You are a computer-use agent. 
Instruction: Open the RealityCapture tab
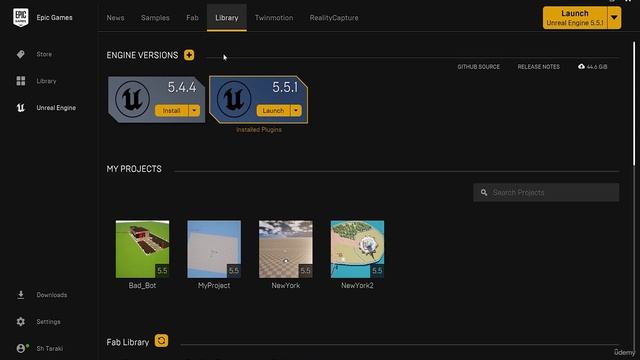(x=334, y=18)
